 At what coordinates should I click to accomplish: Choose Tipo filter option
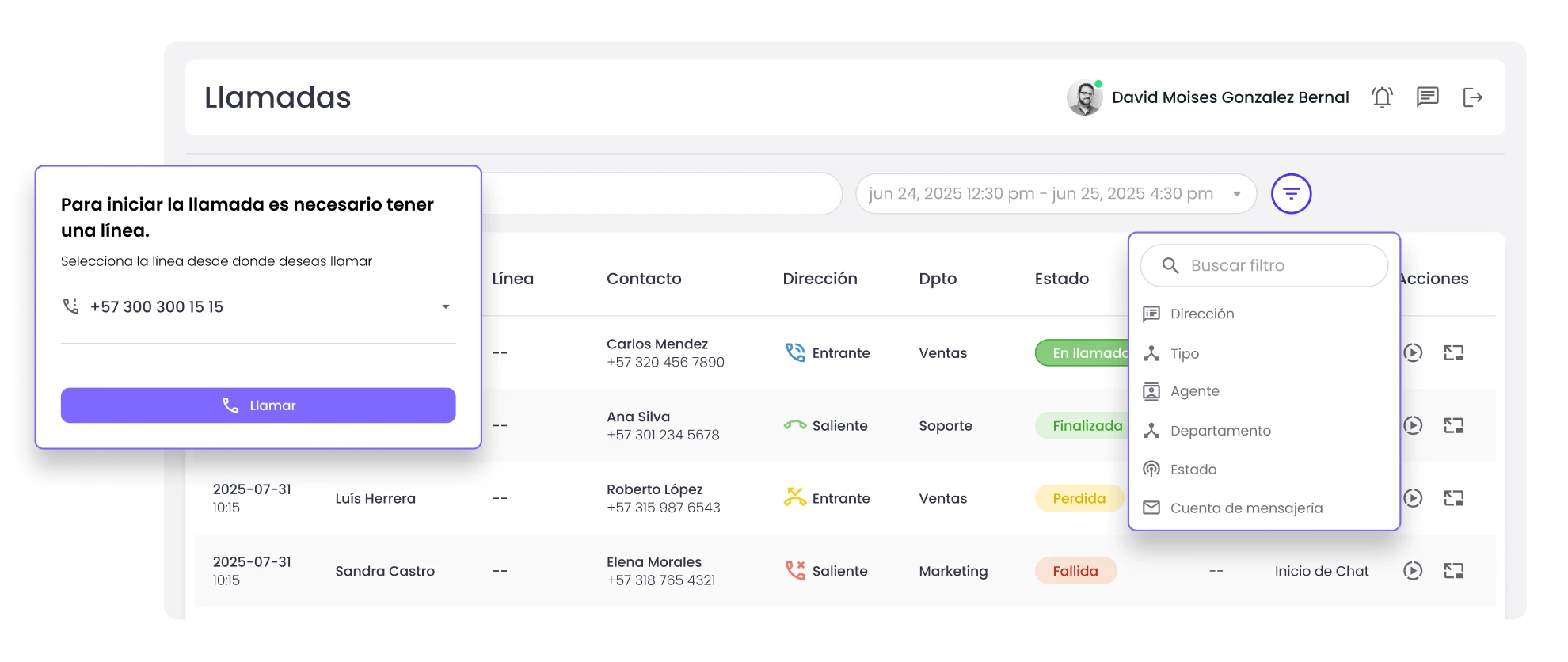(x=1184, y=354)
